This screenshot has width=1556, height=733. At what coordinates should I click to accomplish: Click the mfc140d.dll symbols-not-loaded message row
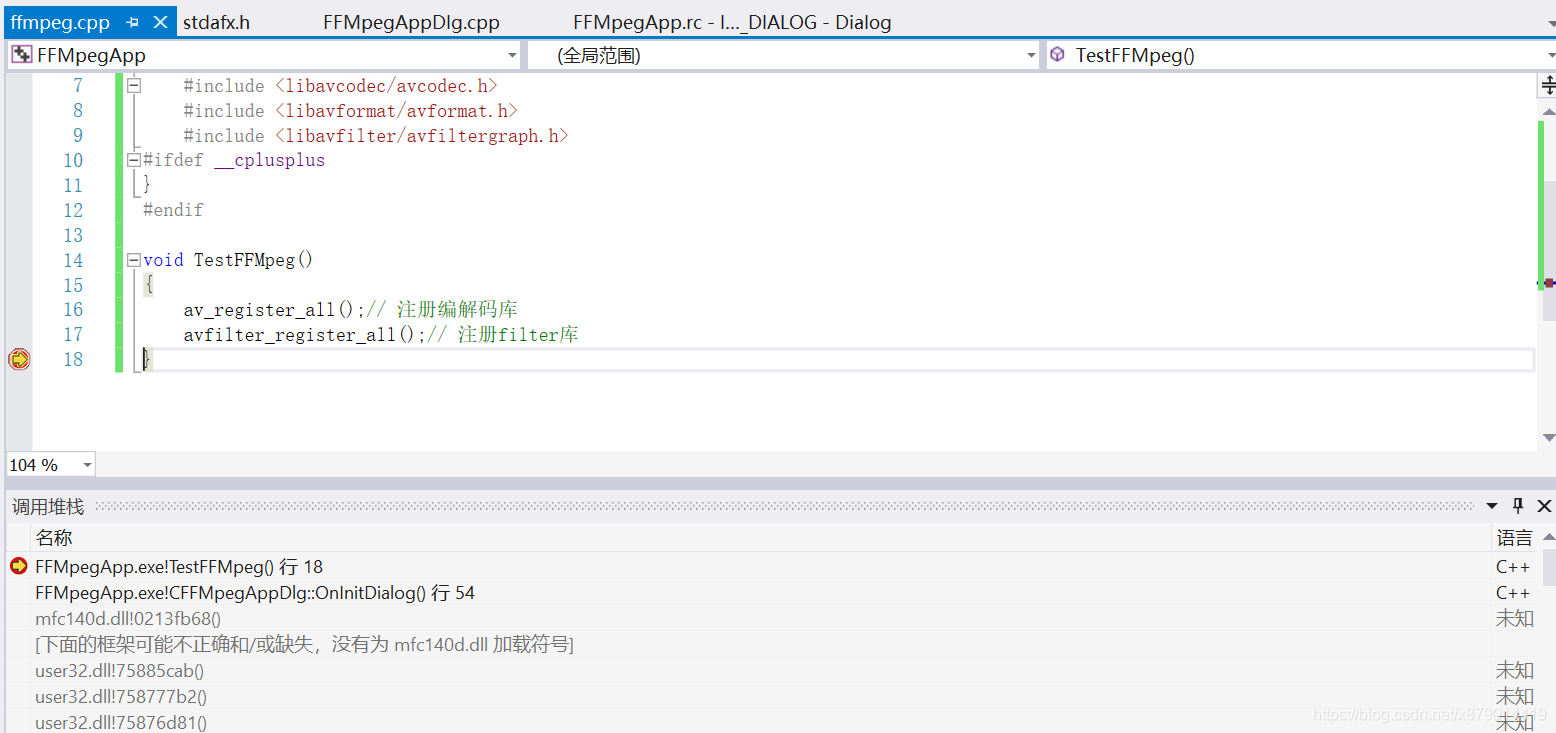(768, 645)
